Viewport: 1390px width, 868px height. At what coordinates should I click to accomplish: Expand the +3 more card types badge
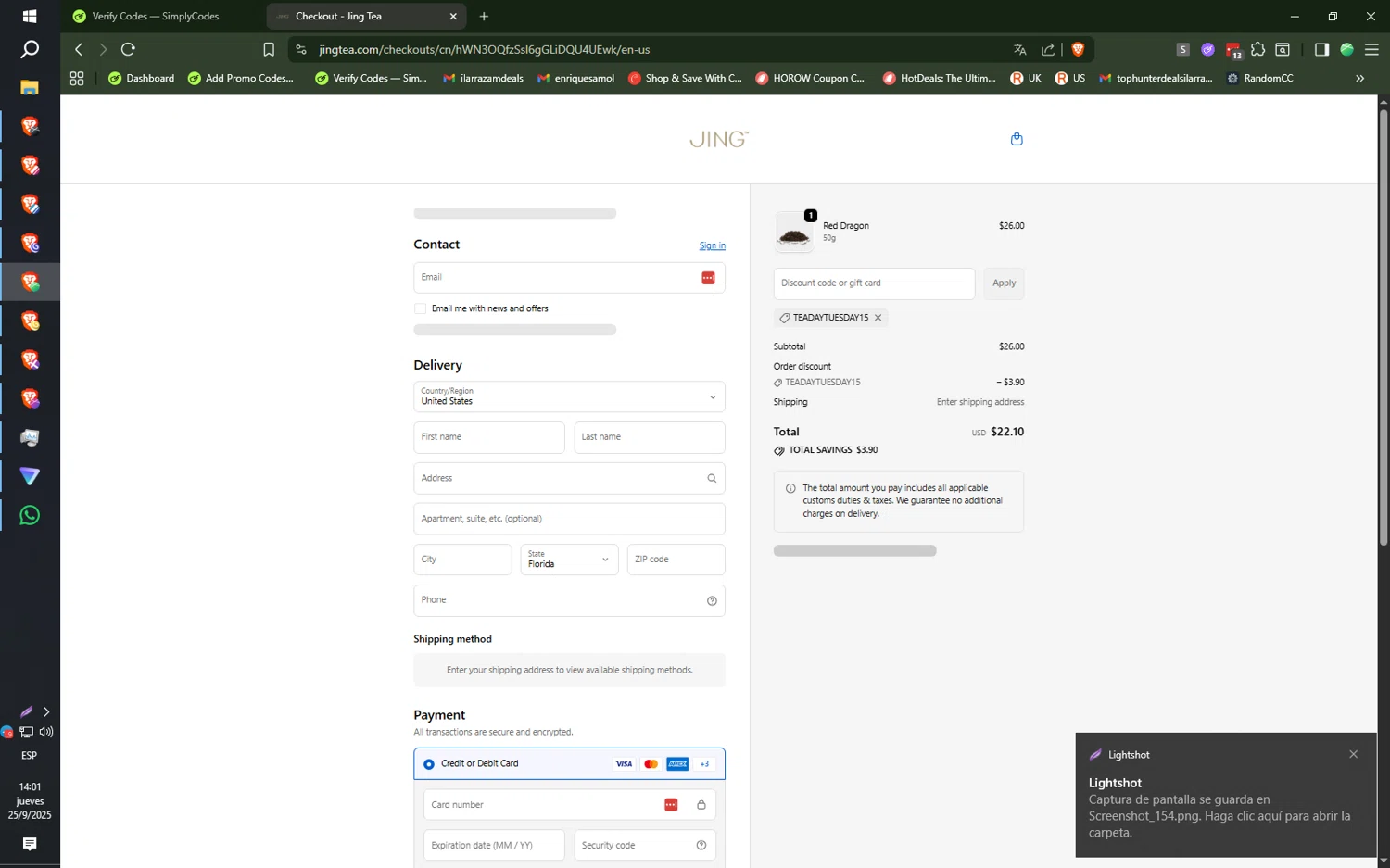pyautogui.click(x=704, y=764)
